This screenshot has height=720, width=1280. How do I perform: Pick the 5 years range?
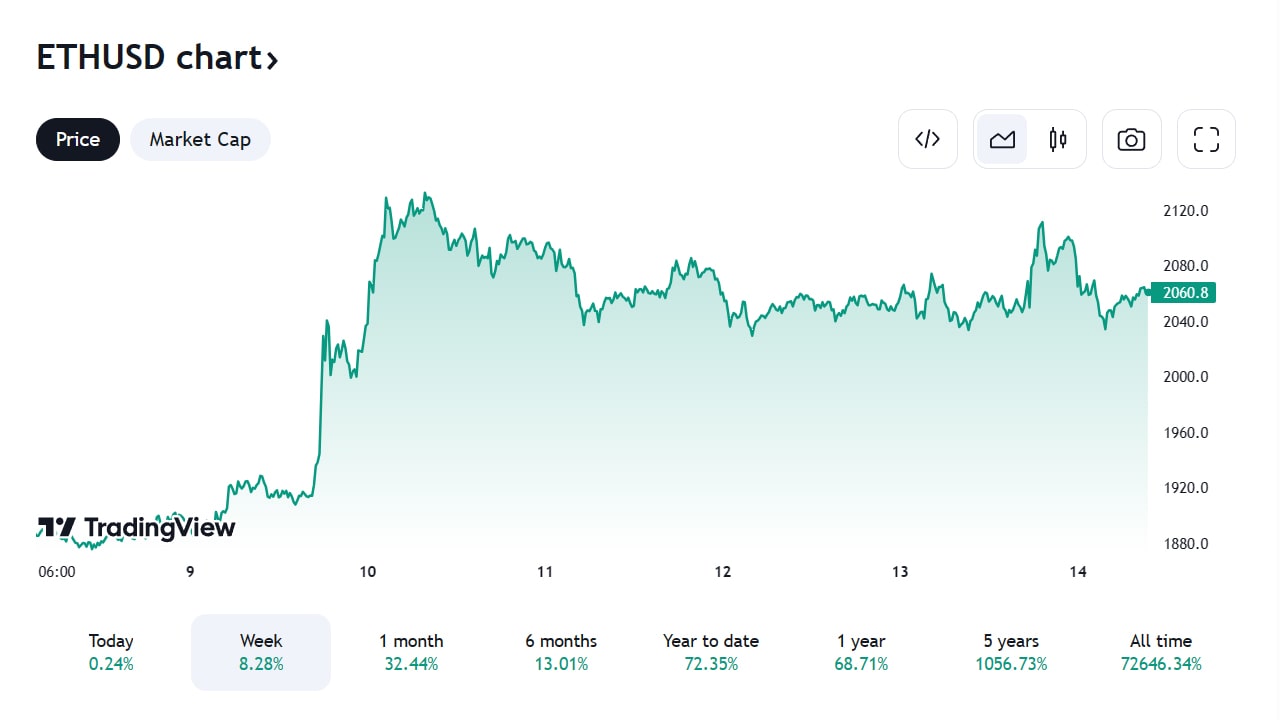click(x=1011, y=652)
